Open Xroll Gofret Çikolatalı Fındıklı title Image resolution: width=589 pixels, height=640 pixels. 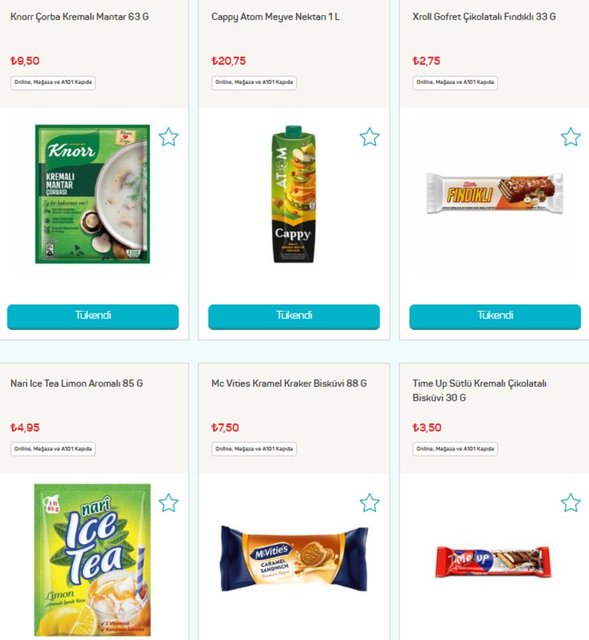pyautogui.click(x=484, y=17)
